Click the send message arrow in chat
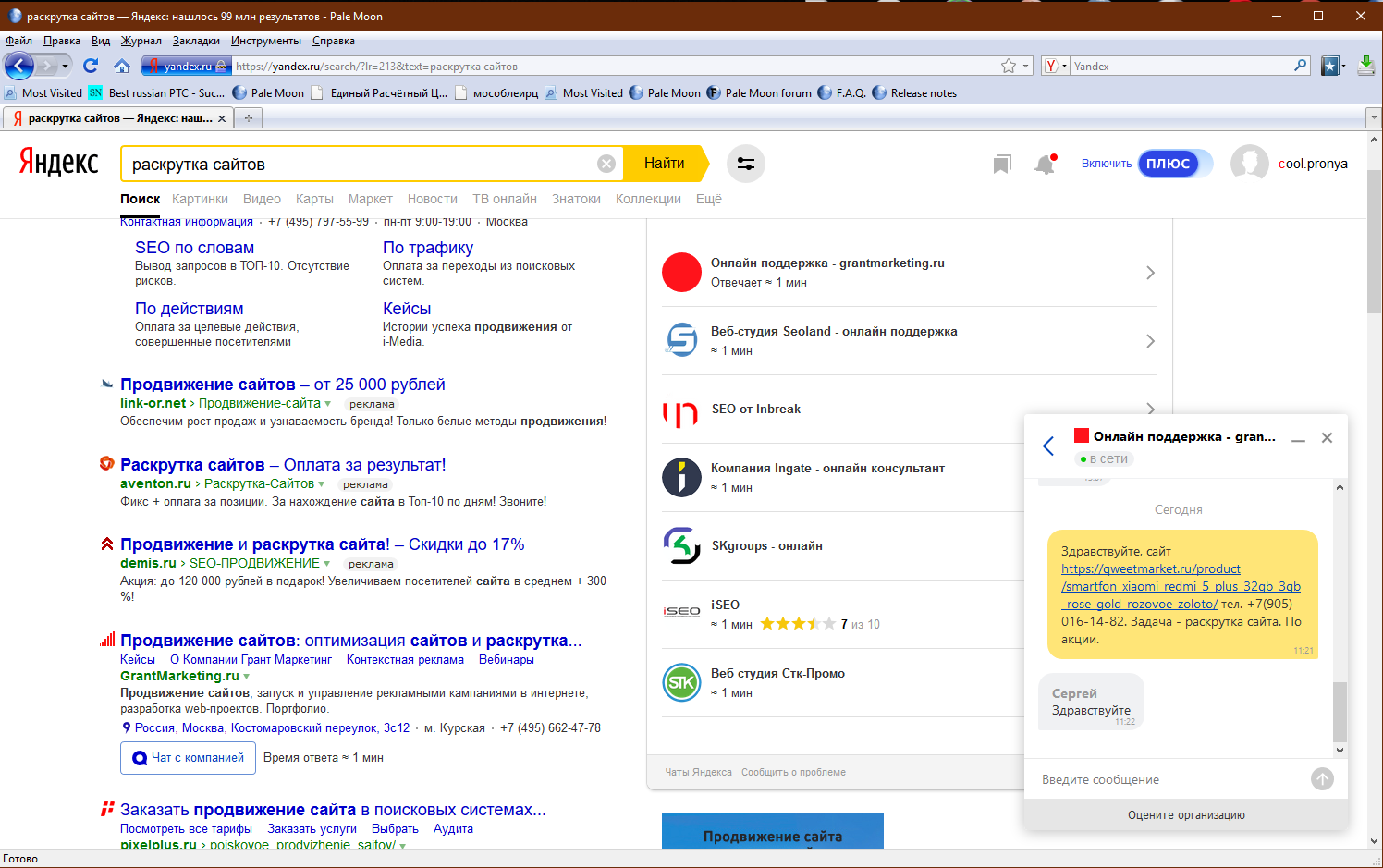Viewport: 1383px width, 868px height. tap(1322, 779)
